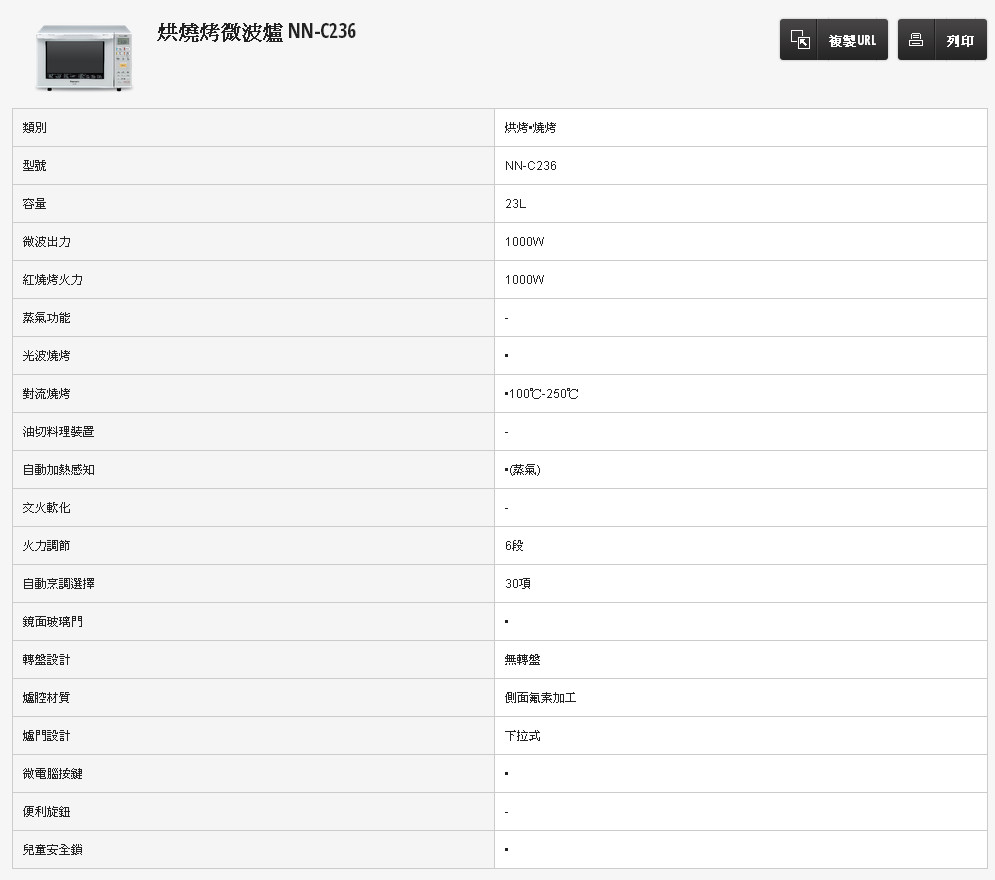Viewport: 995px width, 880px height.
Task: Click the 光波燒烤 row label
Action: coord(46,356)
